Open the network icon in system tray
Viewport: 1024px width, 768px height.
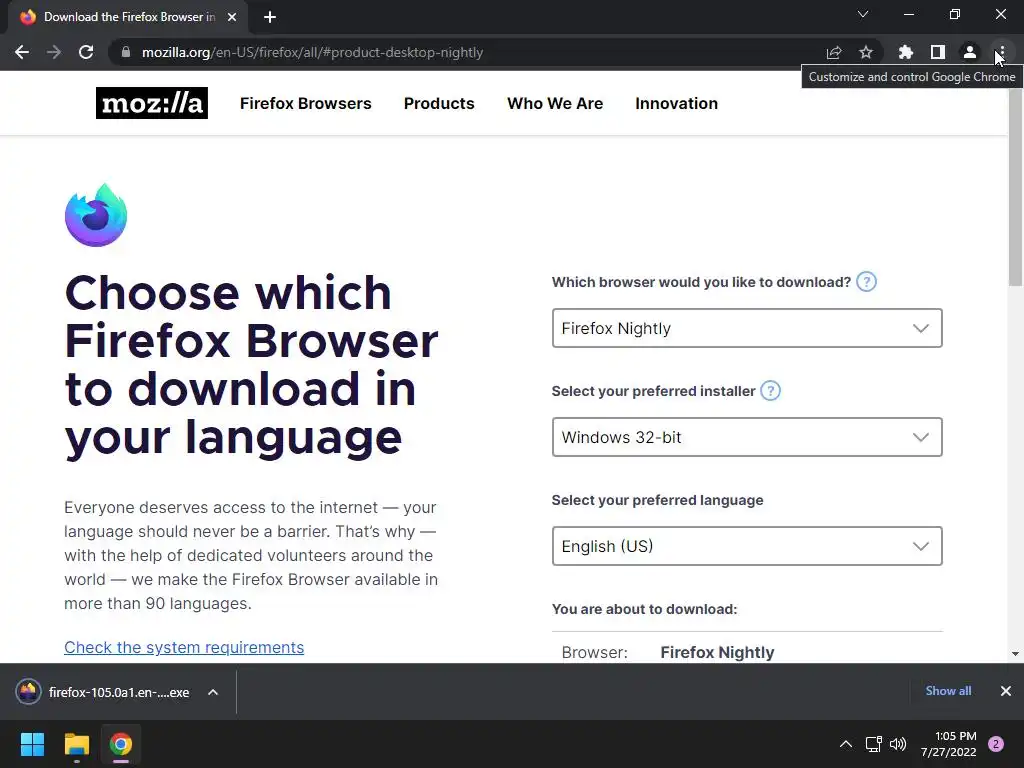click(x=873, y=744)
